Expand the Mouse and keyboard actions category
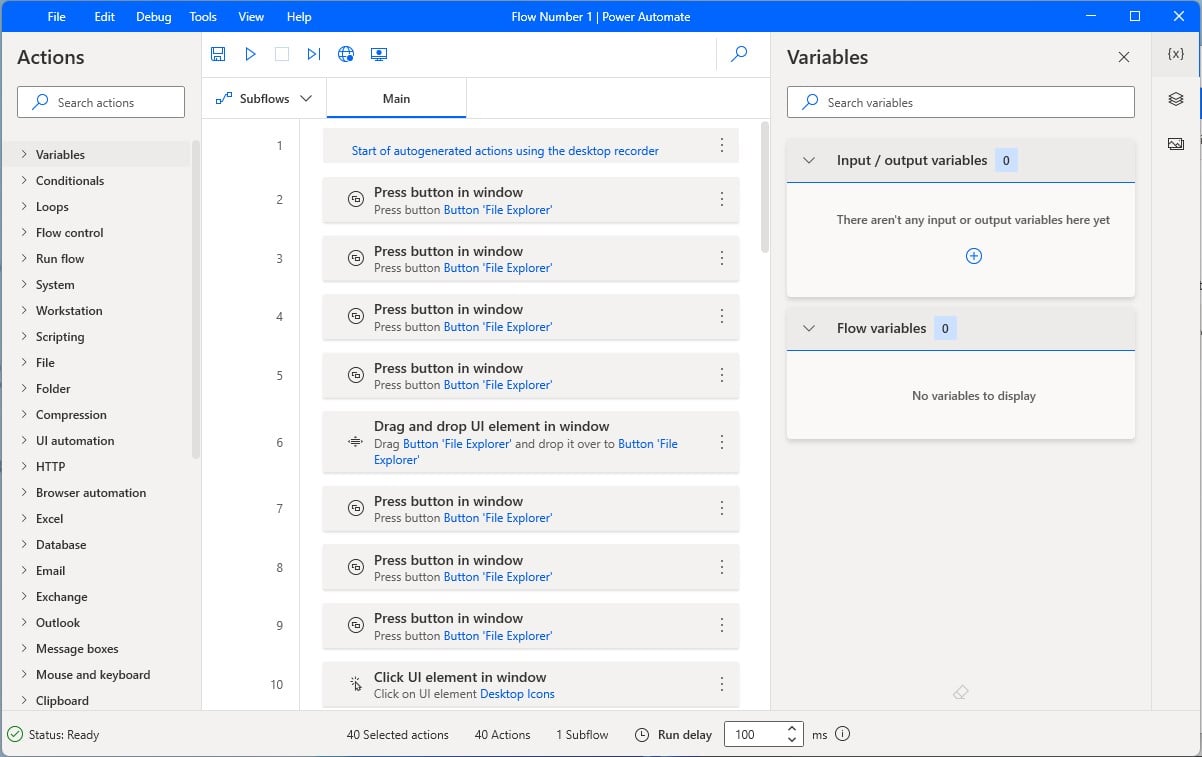 click(24, 674)
